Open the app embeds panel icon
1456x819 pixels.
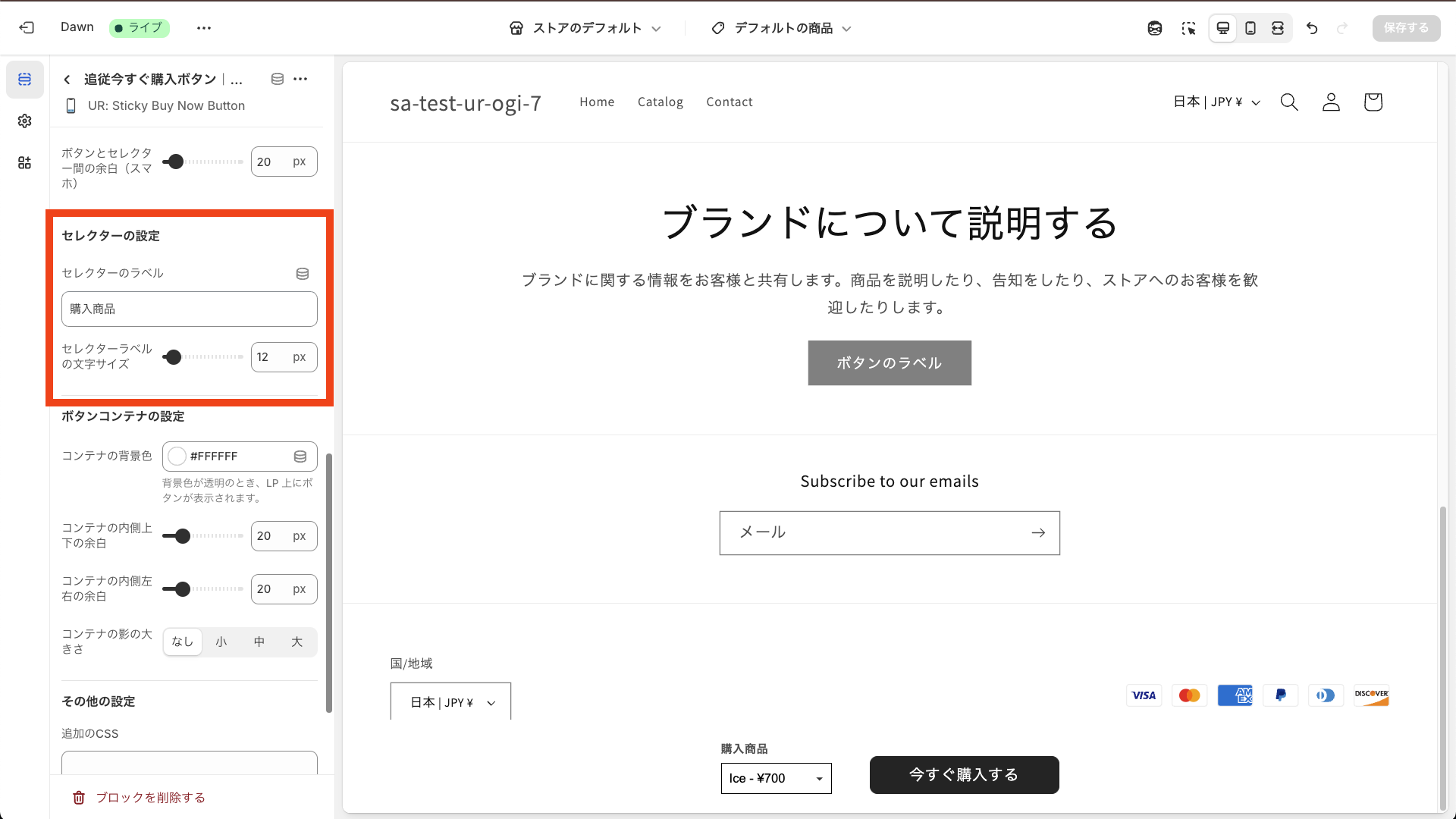tap(24, 162)
